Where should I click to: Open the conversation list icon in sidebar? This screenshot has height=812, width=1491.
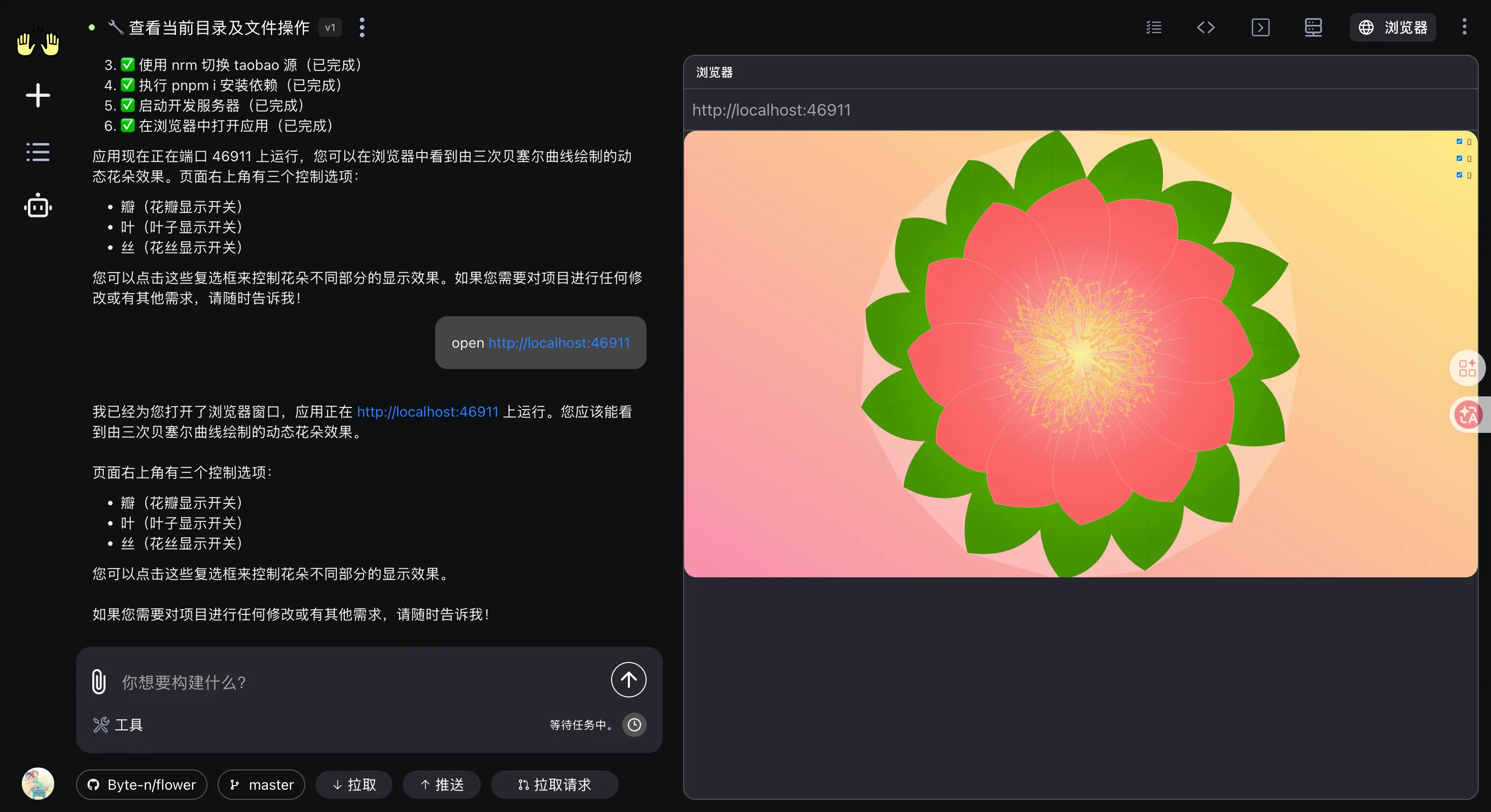[x=38, y=152]
